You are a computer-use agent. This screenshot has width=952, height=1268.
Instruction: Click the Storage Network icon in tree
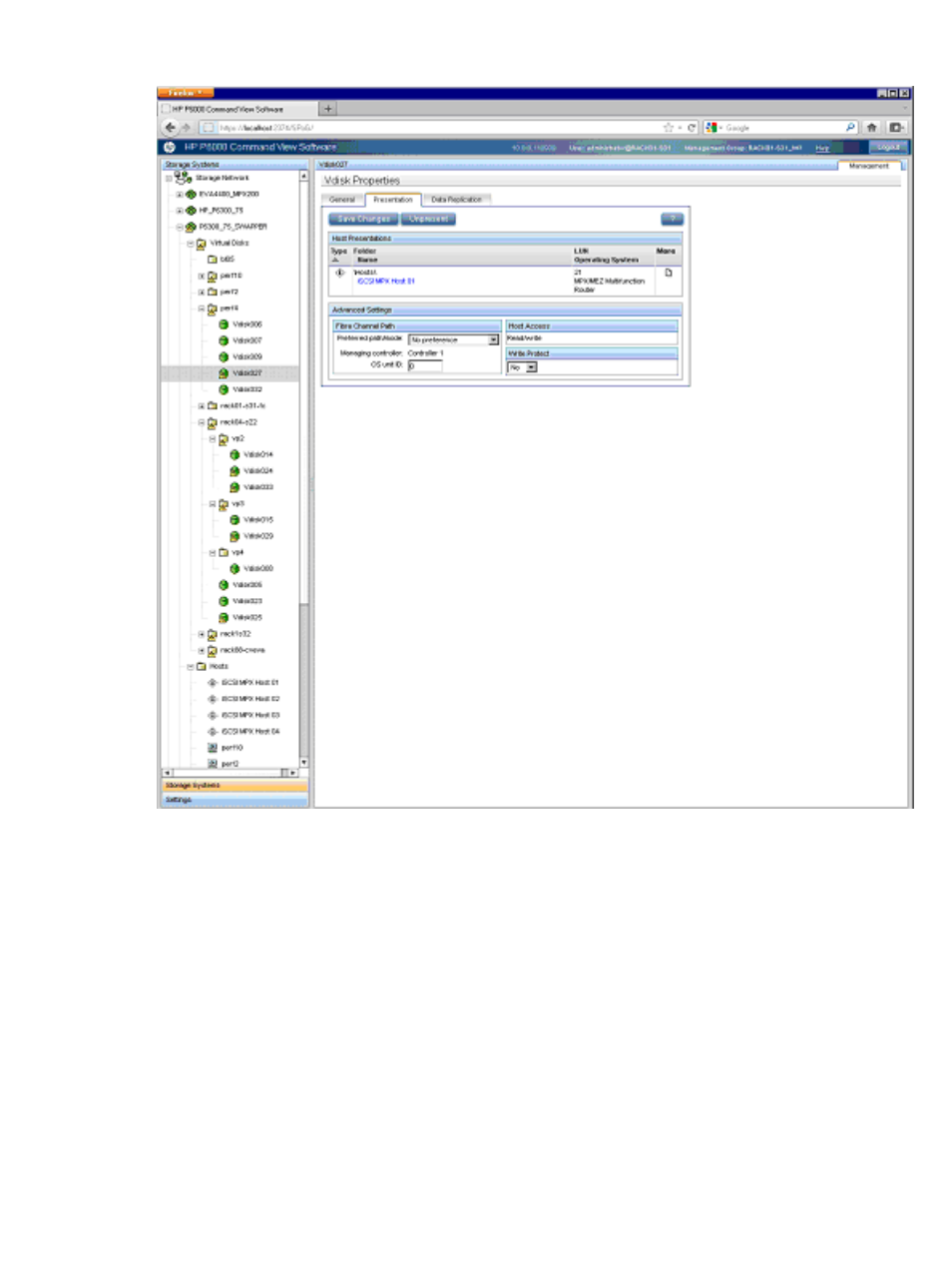click(x=184, y=178)
